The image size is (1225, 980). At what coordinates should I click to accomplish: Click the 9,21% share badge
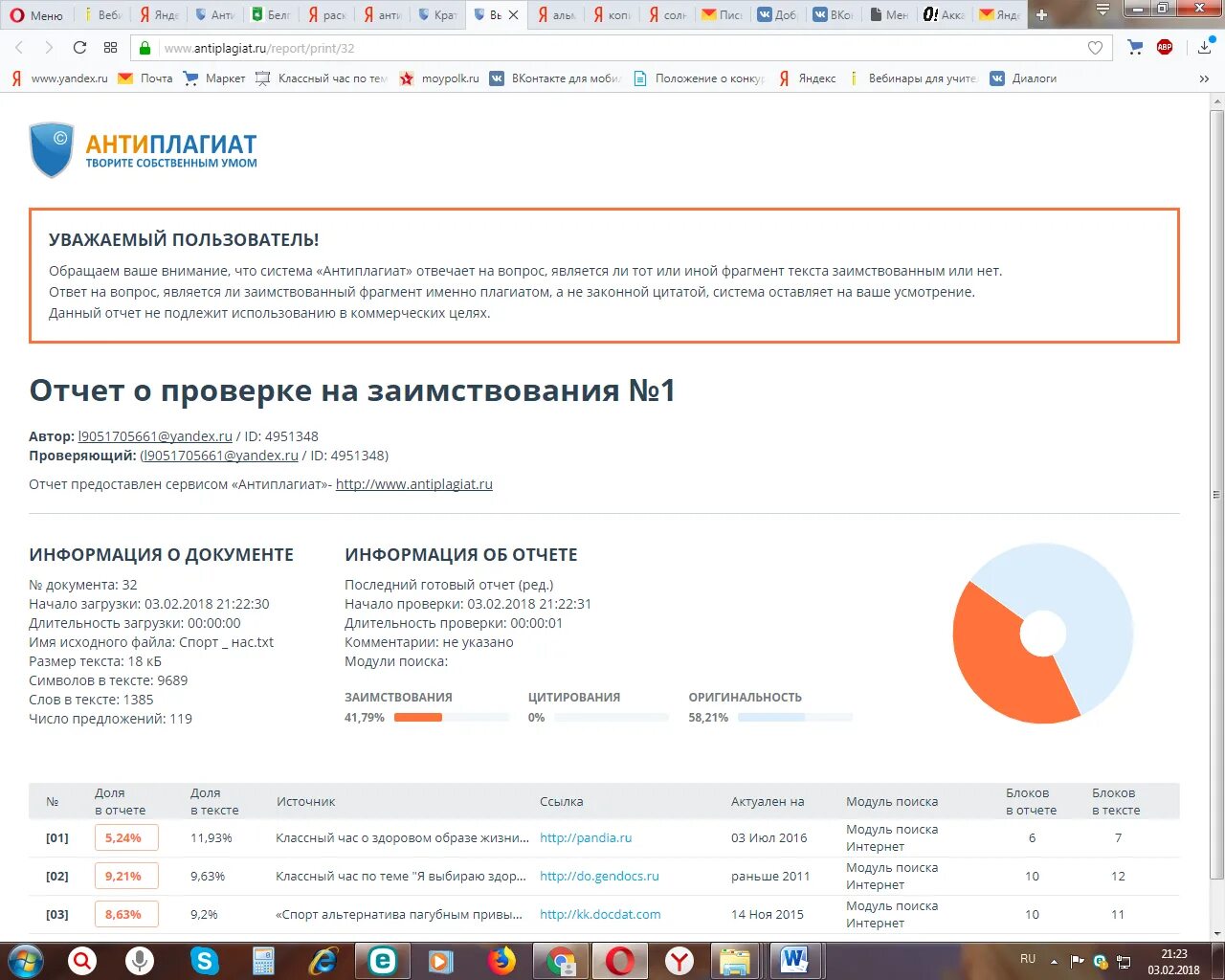coord(126,876)
